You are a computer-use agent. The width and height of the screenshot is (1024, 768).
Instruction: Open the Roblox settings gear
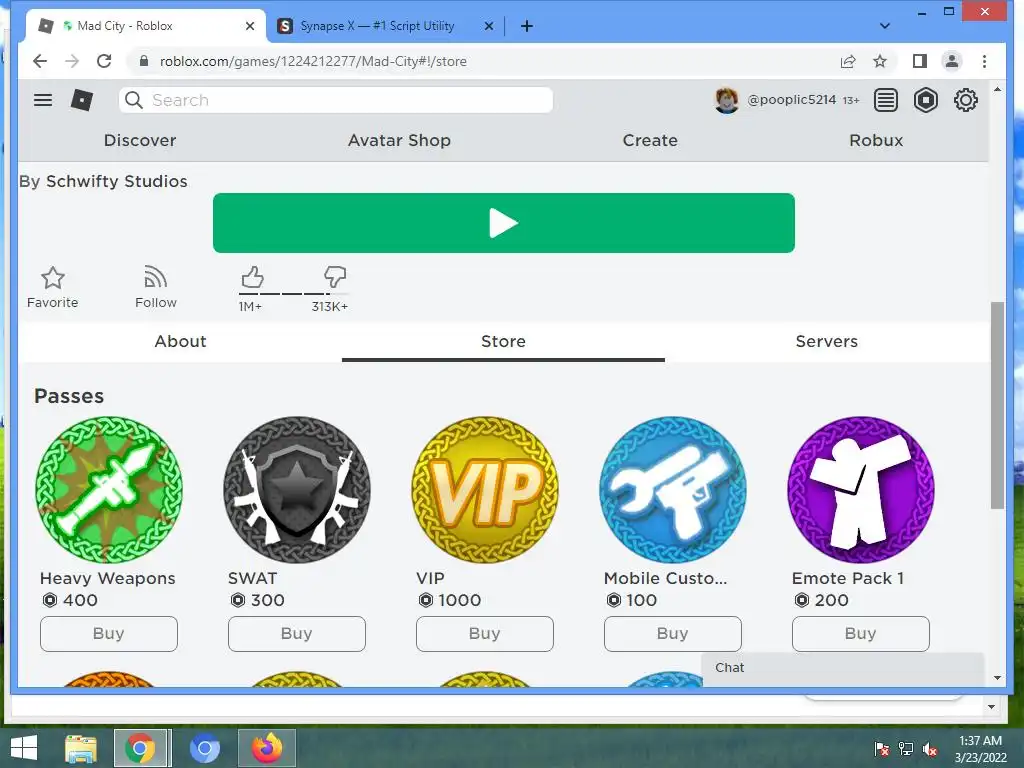click(965, 100)
